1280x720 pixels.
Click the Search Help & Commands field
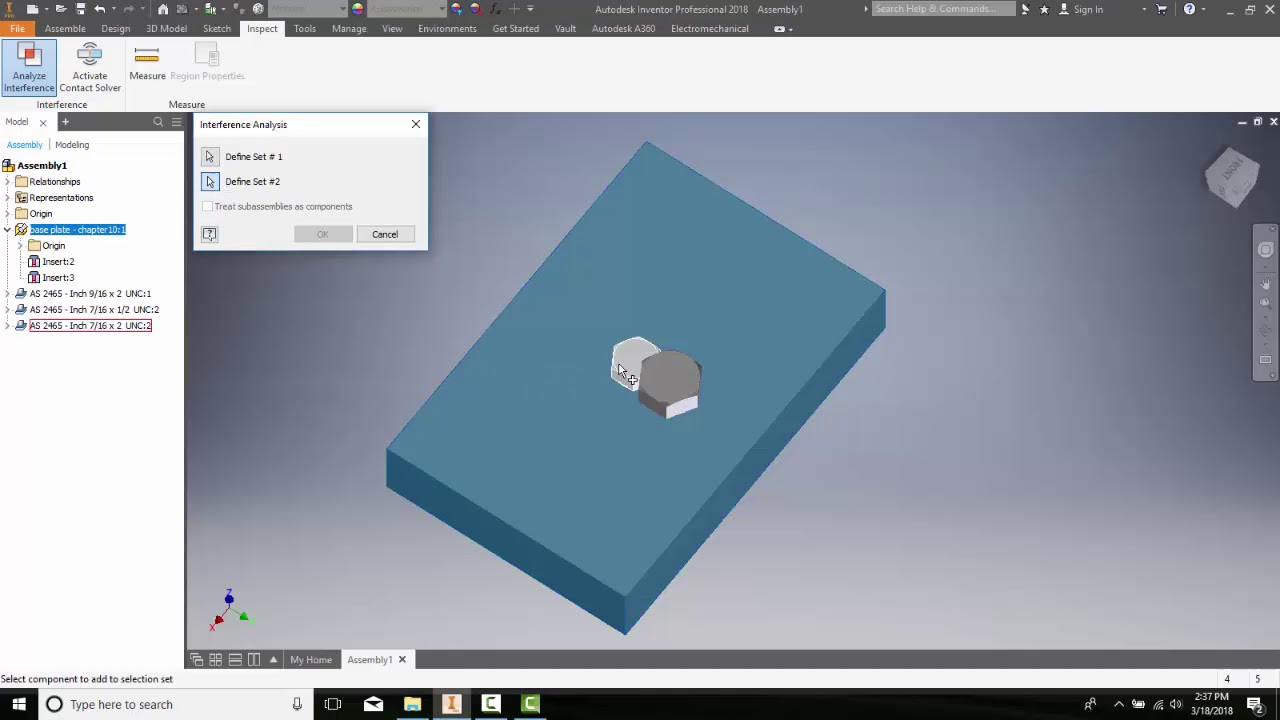point(943,9)
